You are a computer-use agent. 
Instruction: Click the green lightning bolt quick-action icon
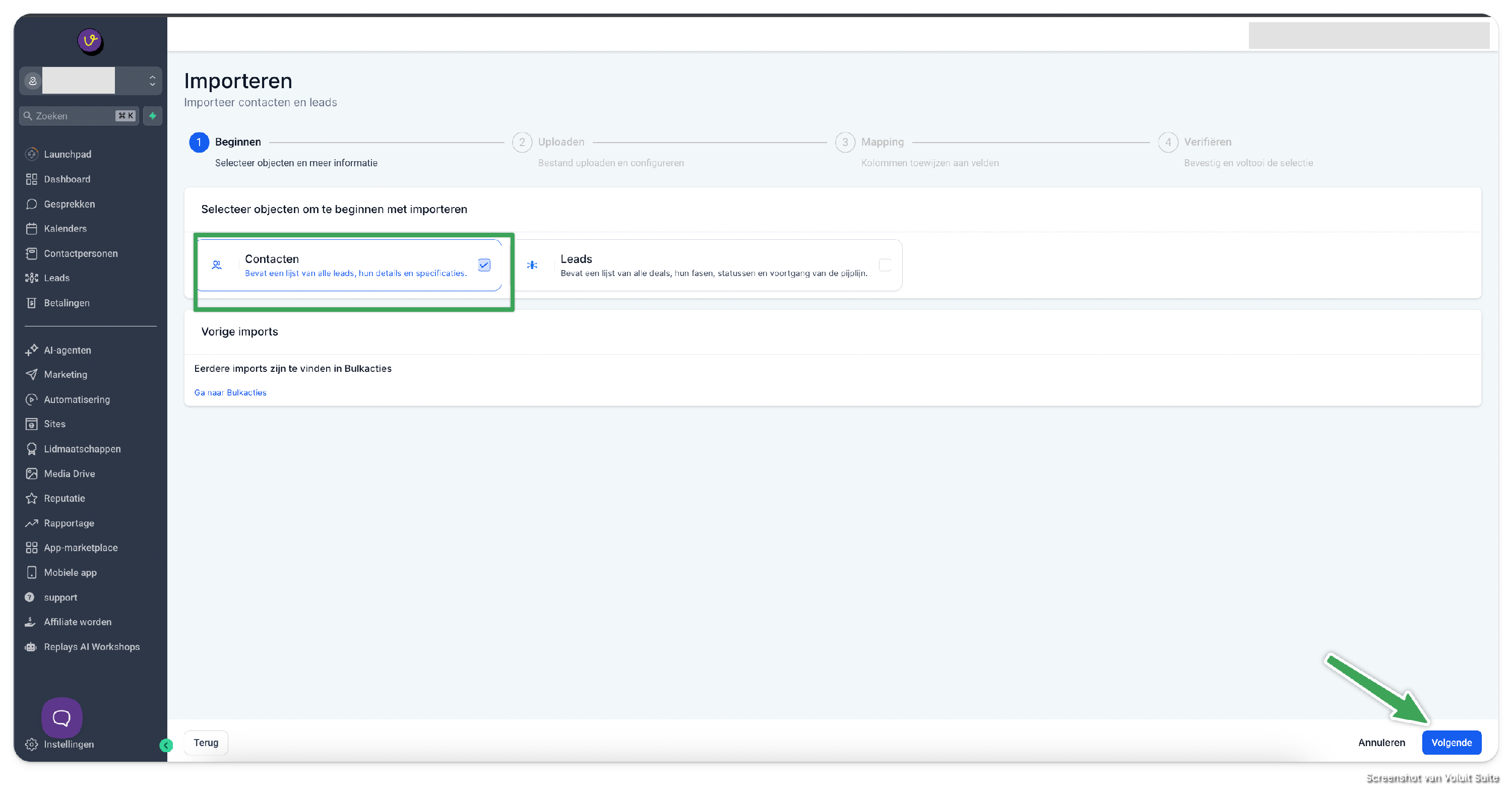pyautogui.click(x=153, y=115)
